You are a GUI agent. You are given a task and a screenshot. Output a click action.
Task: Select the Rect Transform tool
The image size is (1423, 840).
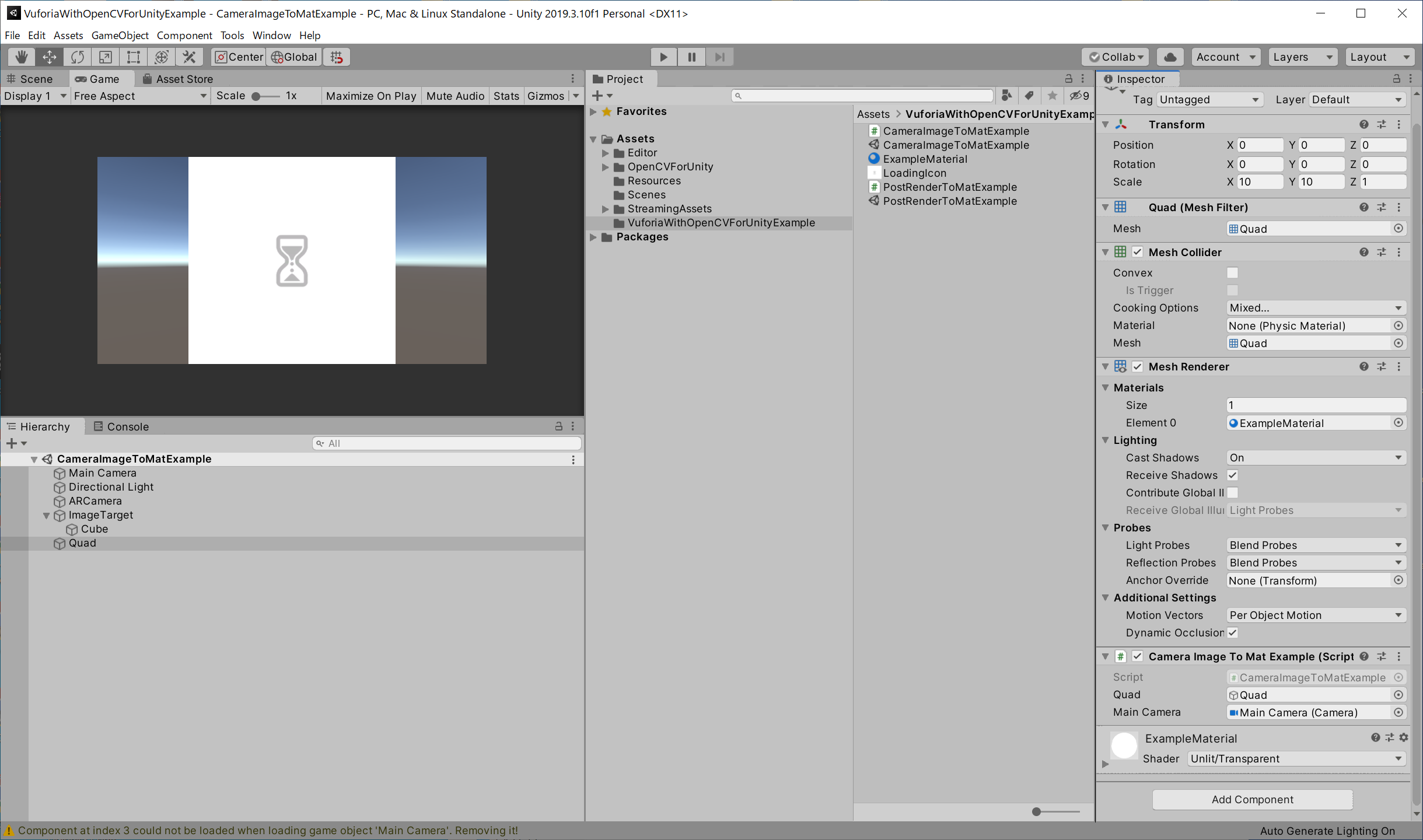tap(134, 57)
